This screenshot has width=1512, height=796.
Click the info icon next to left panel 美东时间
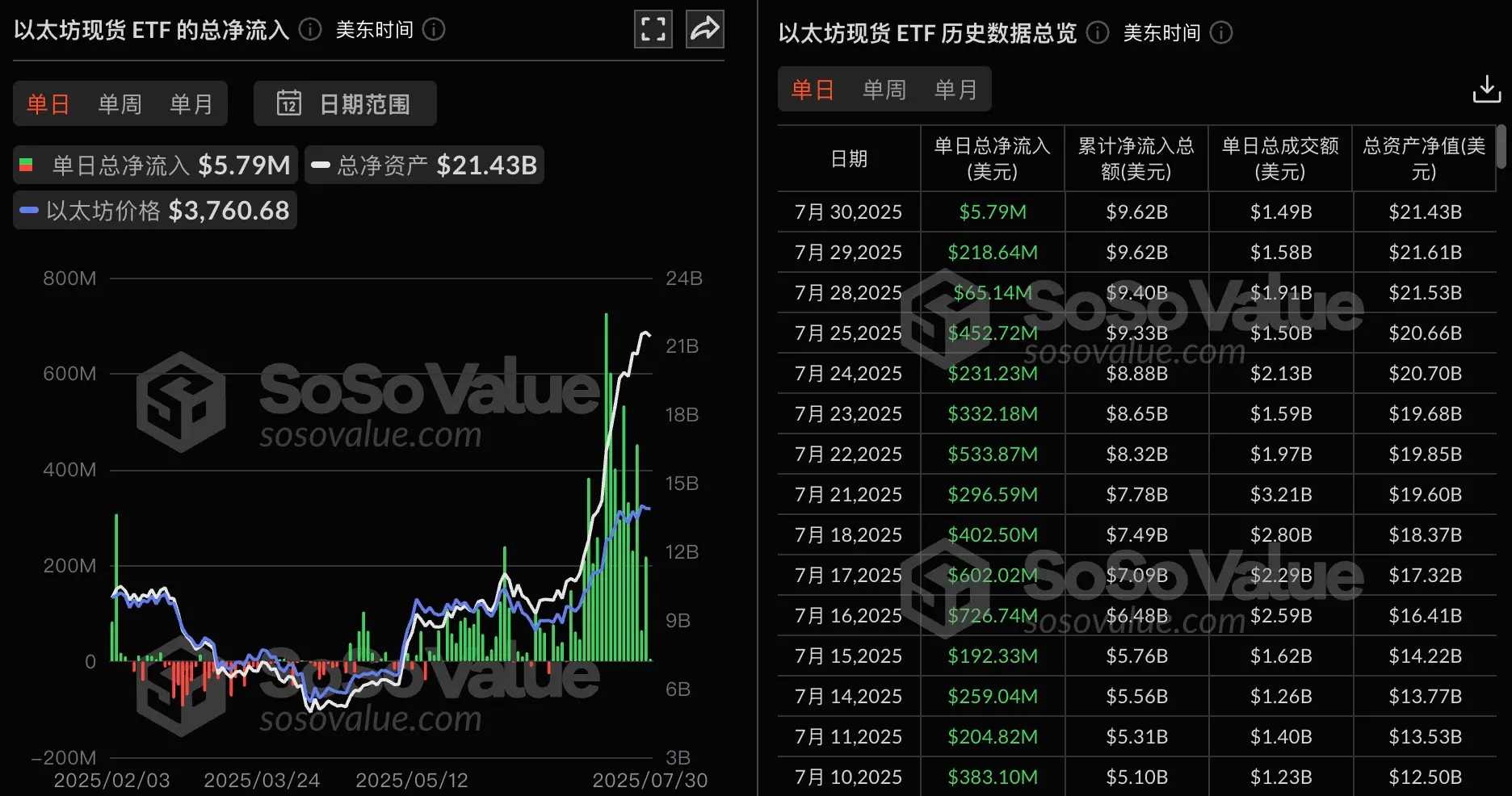point(435,30)
